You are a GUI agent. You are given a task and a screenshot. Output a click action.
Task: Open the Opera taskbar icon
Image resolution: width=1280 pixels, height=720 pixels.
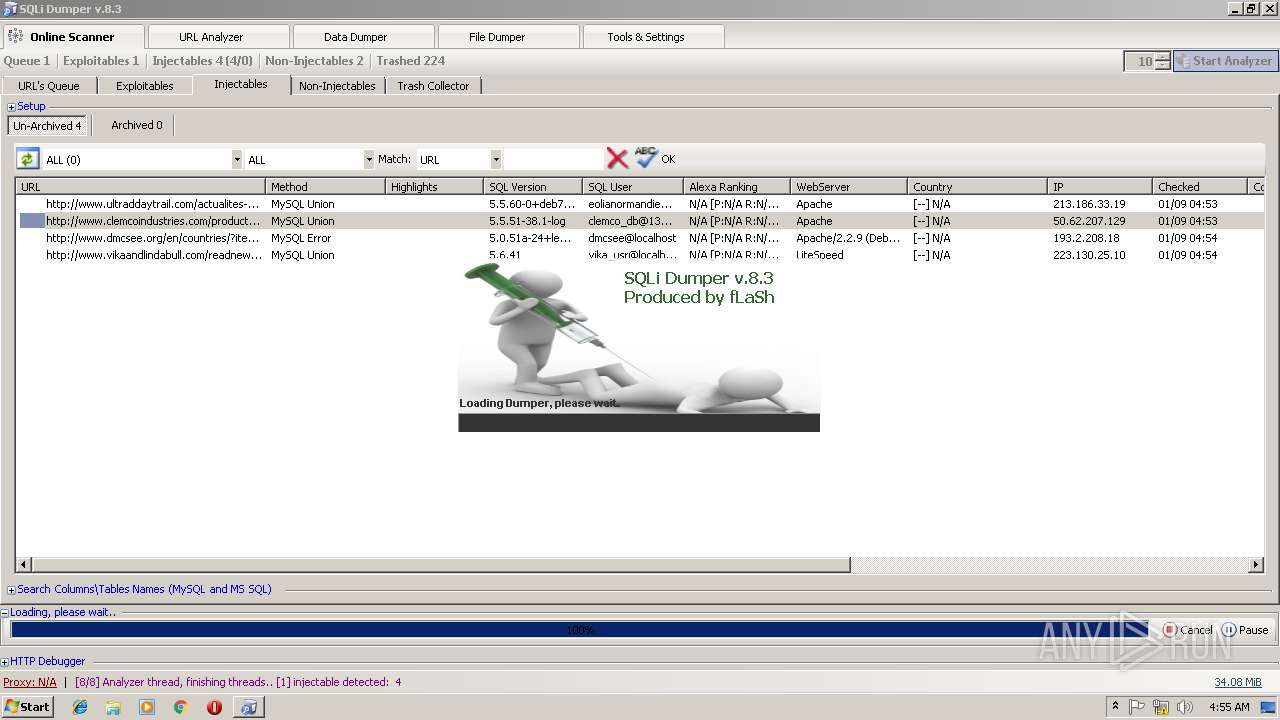[x=214, y=707]
